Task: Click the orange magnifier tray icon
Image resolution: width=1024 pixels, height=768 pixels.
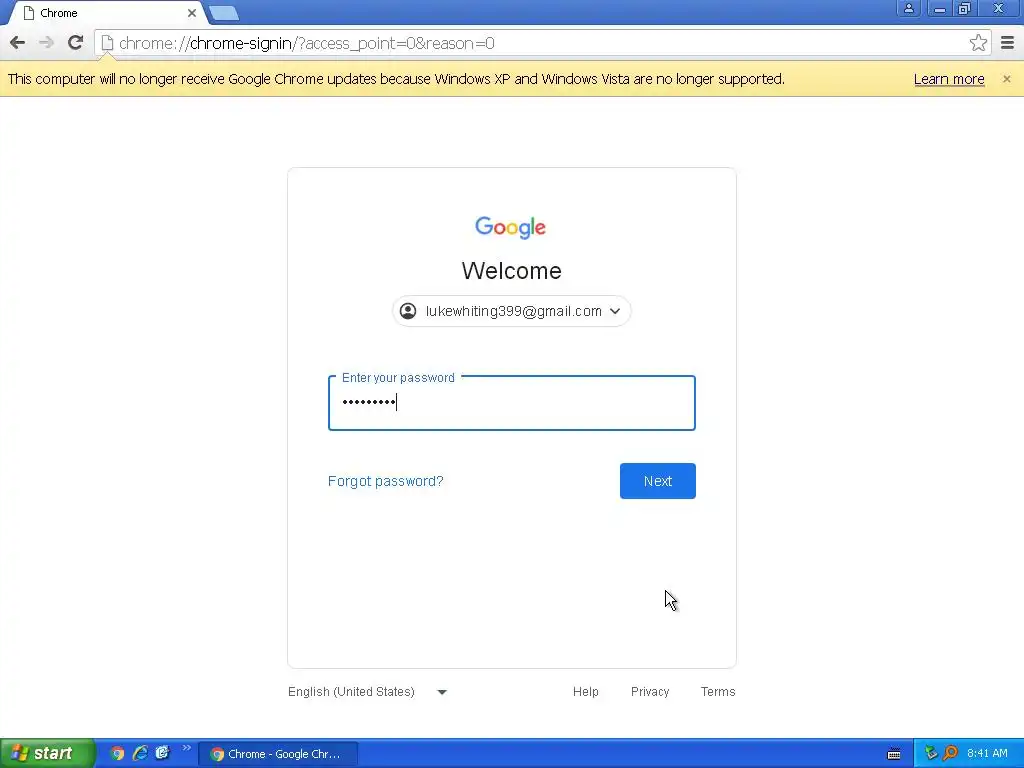Action: point(951,754)
